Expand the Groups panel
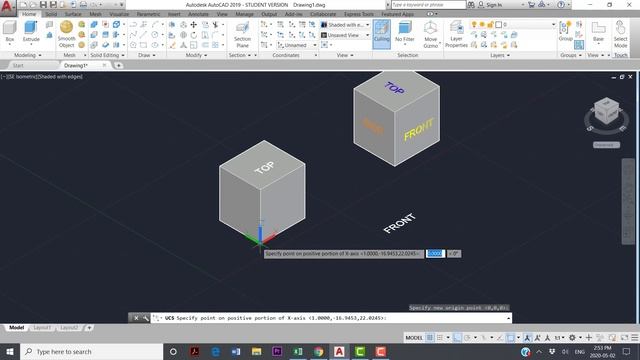The image size is (640, 360). click(x=571, y=55)
